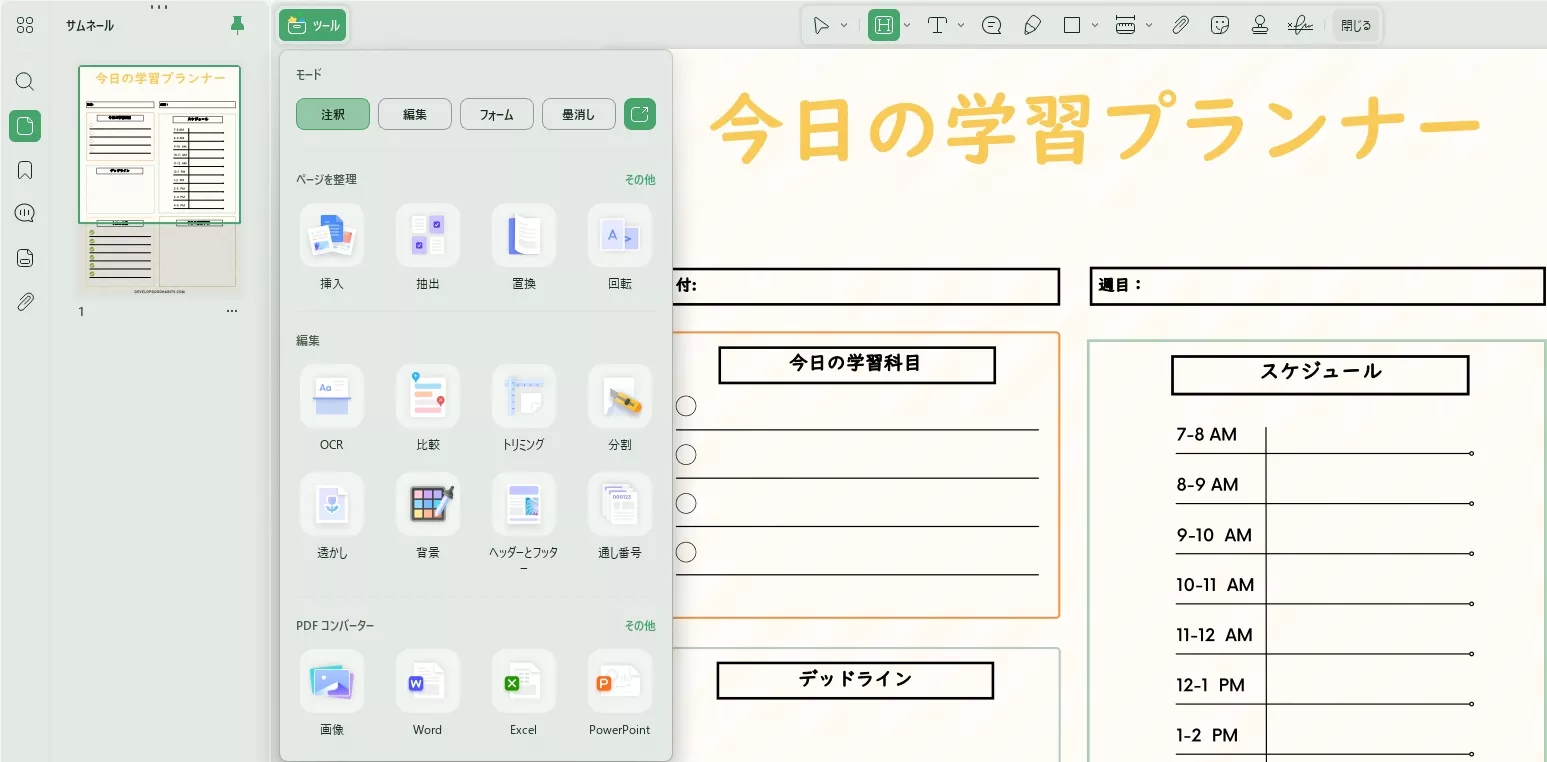Show the bookmarks panel

(25, 169)
